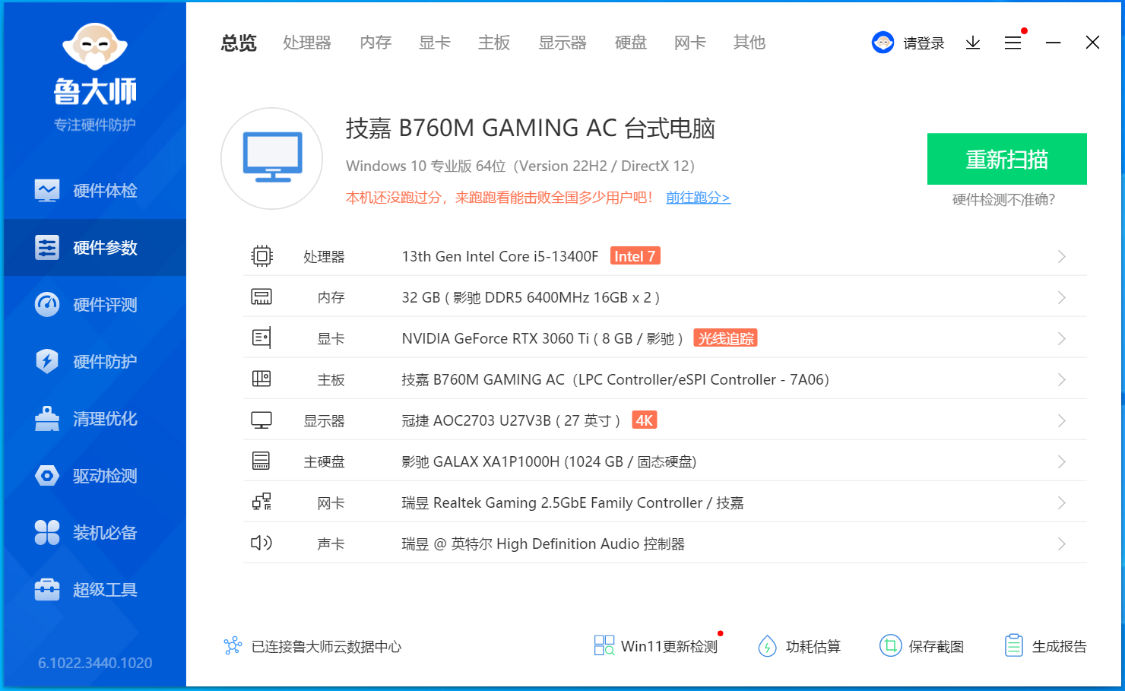This screenshot has height=691, width=1125.
Task: Open 驱动检测 driver check
Action: tap(95, 475)
